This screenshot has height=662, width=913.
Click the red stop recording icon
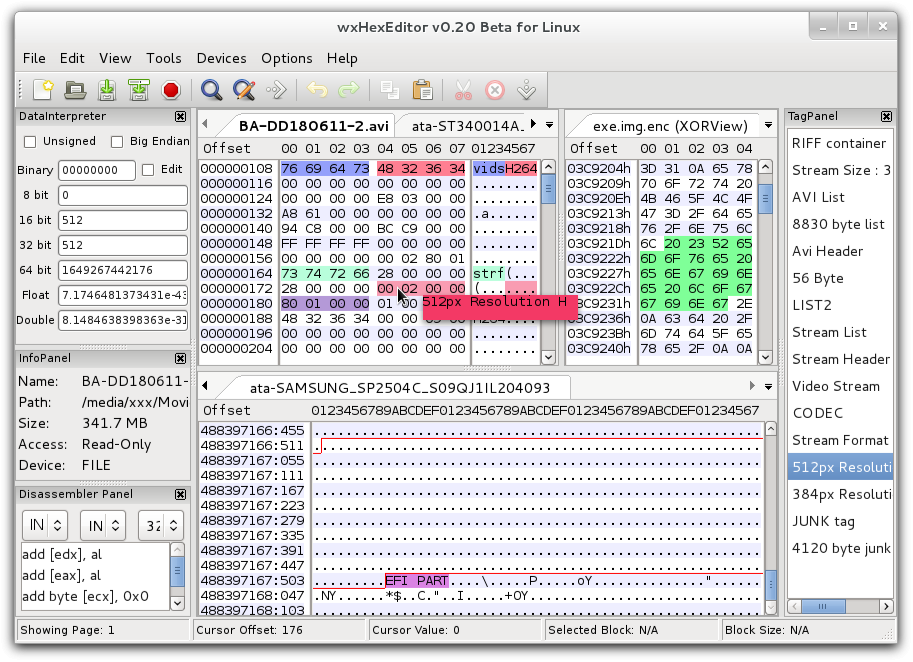(170, 90)
